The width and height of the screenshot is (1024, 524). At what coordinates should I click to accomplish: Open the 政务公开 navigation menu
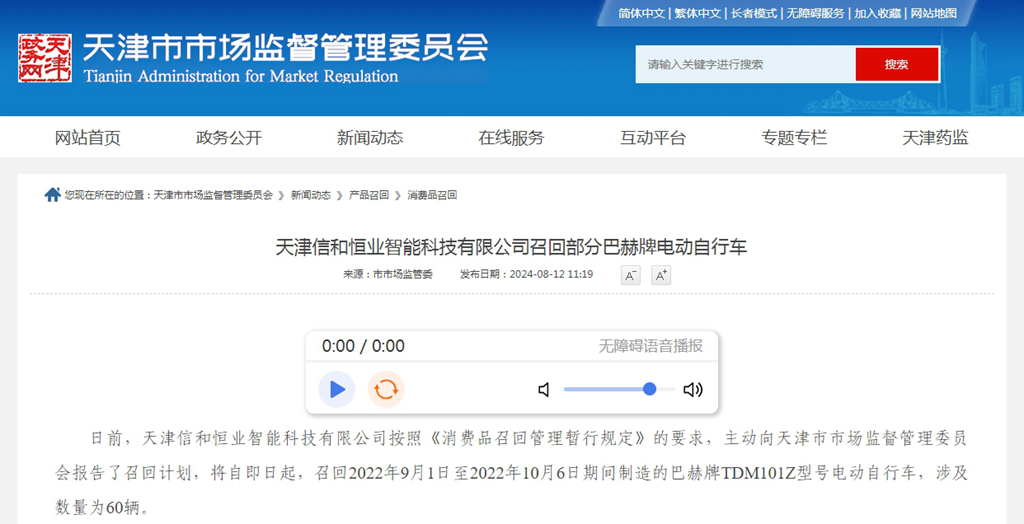click(x=229, y=138)
